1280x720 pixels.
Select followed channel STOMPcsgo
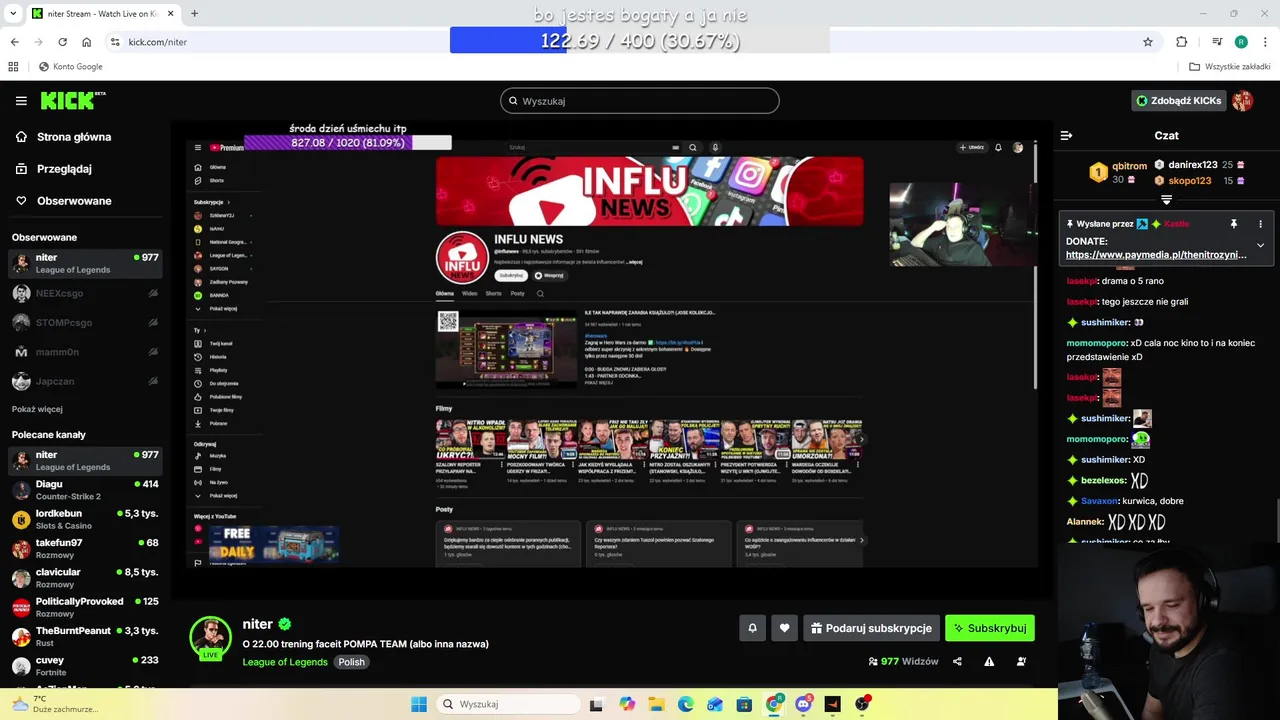[x=85, y=322]
